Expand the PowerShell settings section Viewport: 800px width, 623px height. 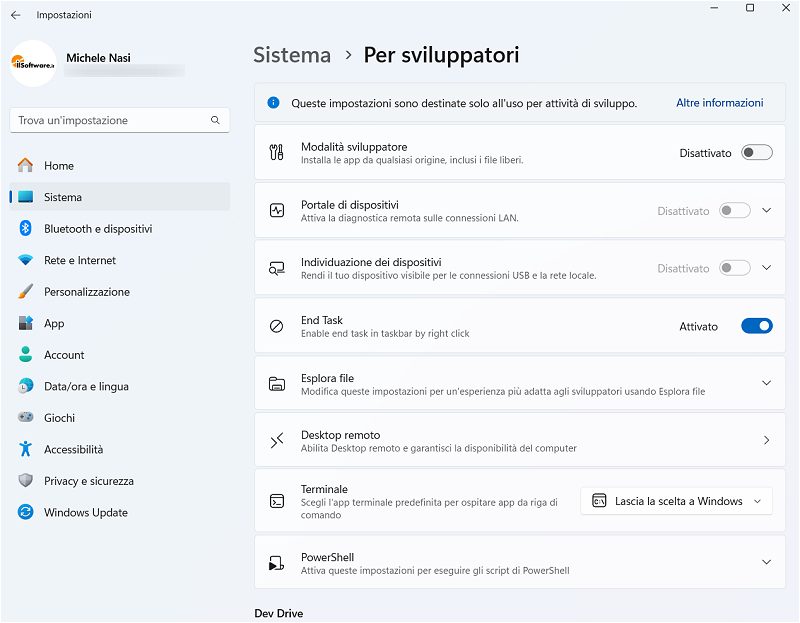[766, 563]
